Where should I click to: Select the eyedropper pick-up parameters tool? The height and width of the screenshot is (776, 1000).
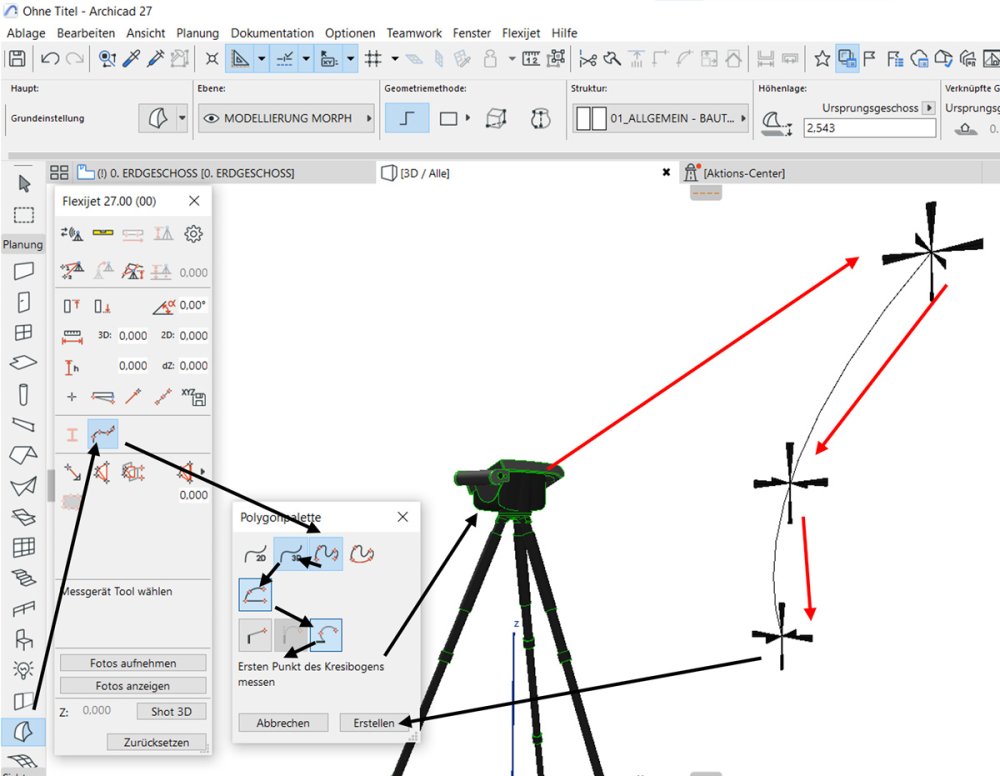click(131, 59)
